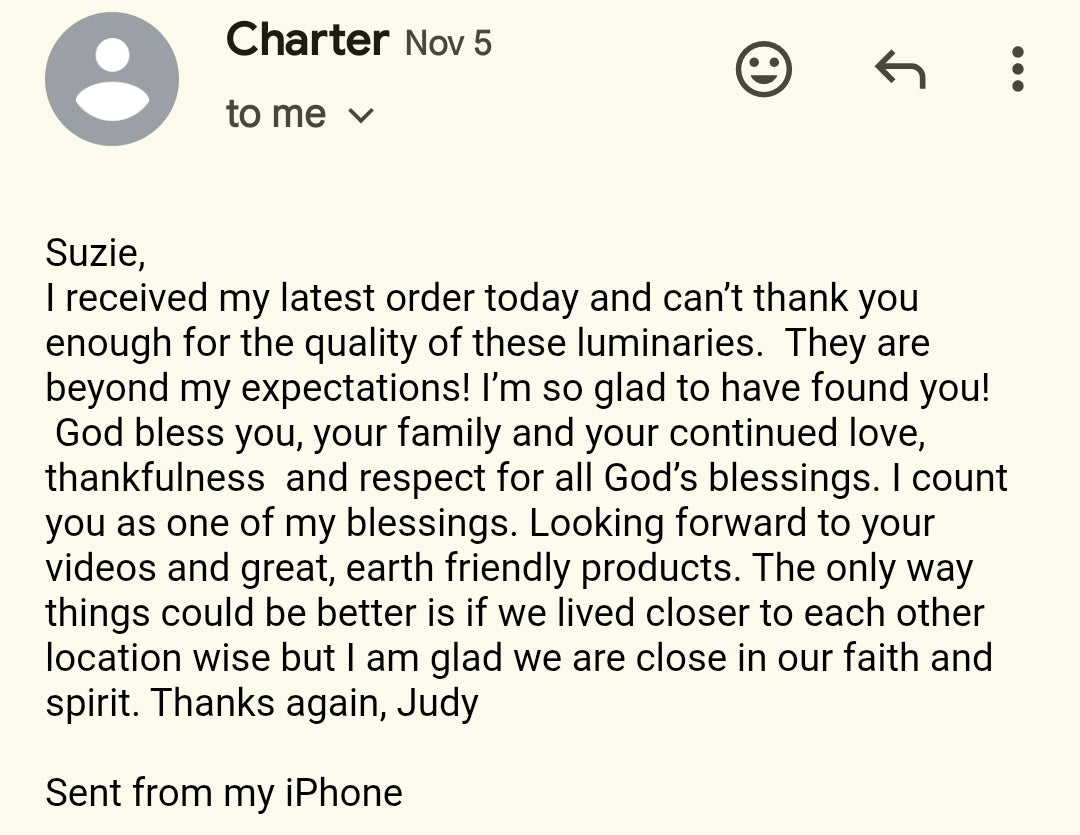1080x835 pixels.
Task: Click "I received my latest order today" text
Action: point(312,298)
